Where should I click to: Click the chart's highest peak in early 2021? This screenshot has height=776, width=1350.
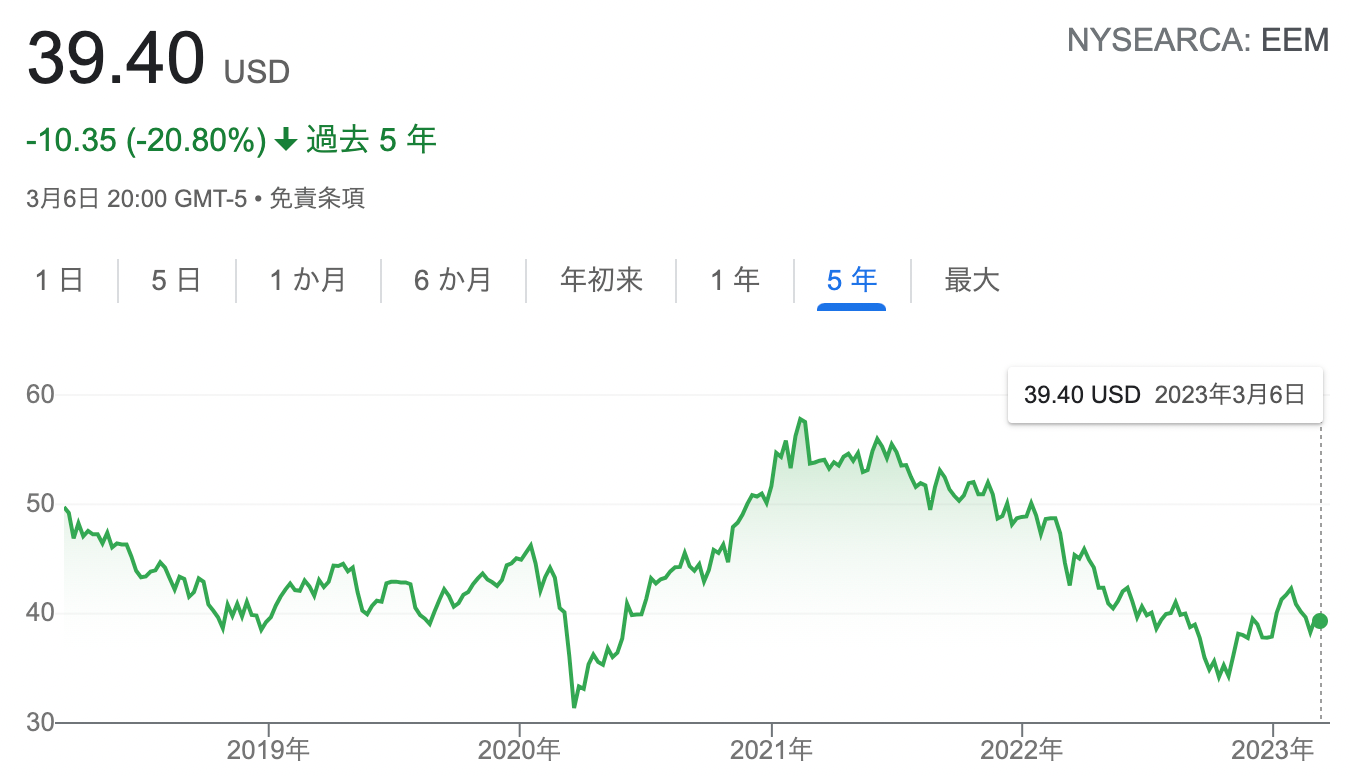coord(800,419)
